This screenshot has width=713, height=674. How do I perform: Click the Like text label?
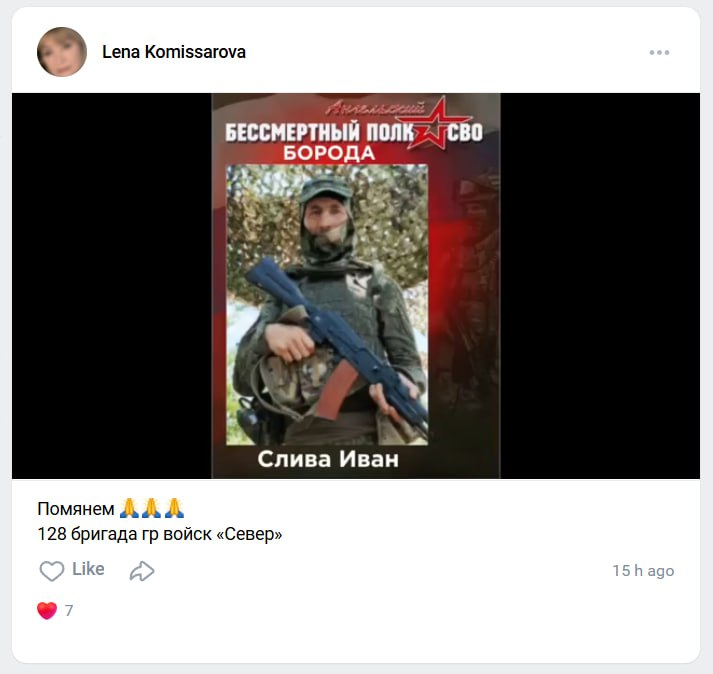[88, 569]
